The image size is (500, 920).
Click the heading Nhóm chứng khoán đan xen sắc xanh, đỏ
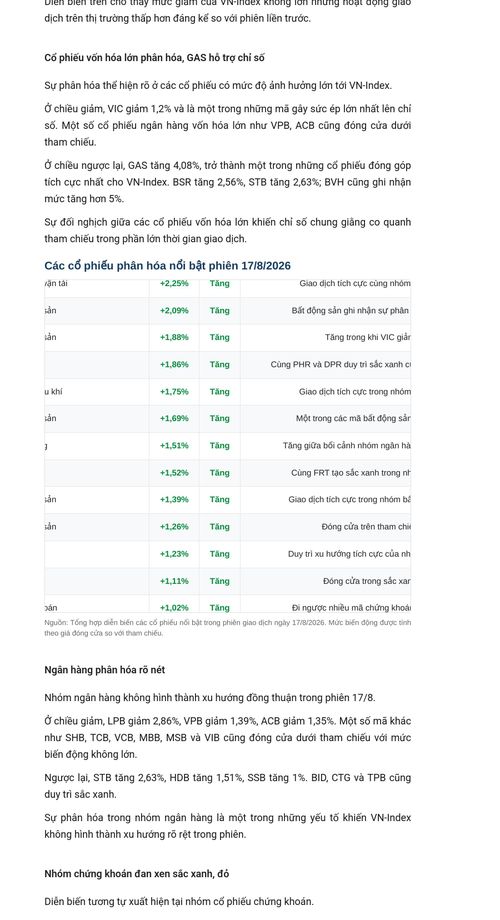137,874
